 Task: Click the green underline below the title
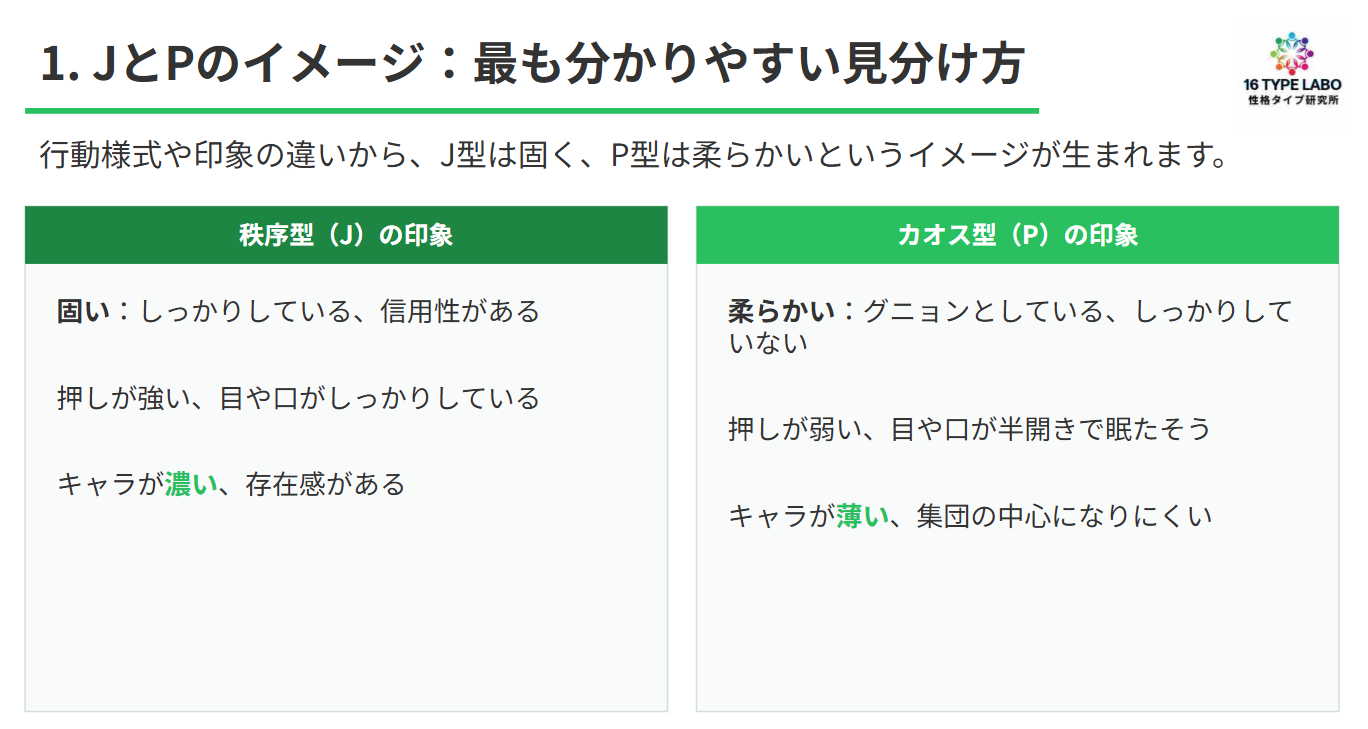(532, 110)
